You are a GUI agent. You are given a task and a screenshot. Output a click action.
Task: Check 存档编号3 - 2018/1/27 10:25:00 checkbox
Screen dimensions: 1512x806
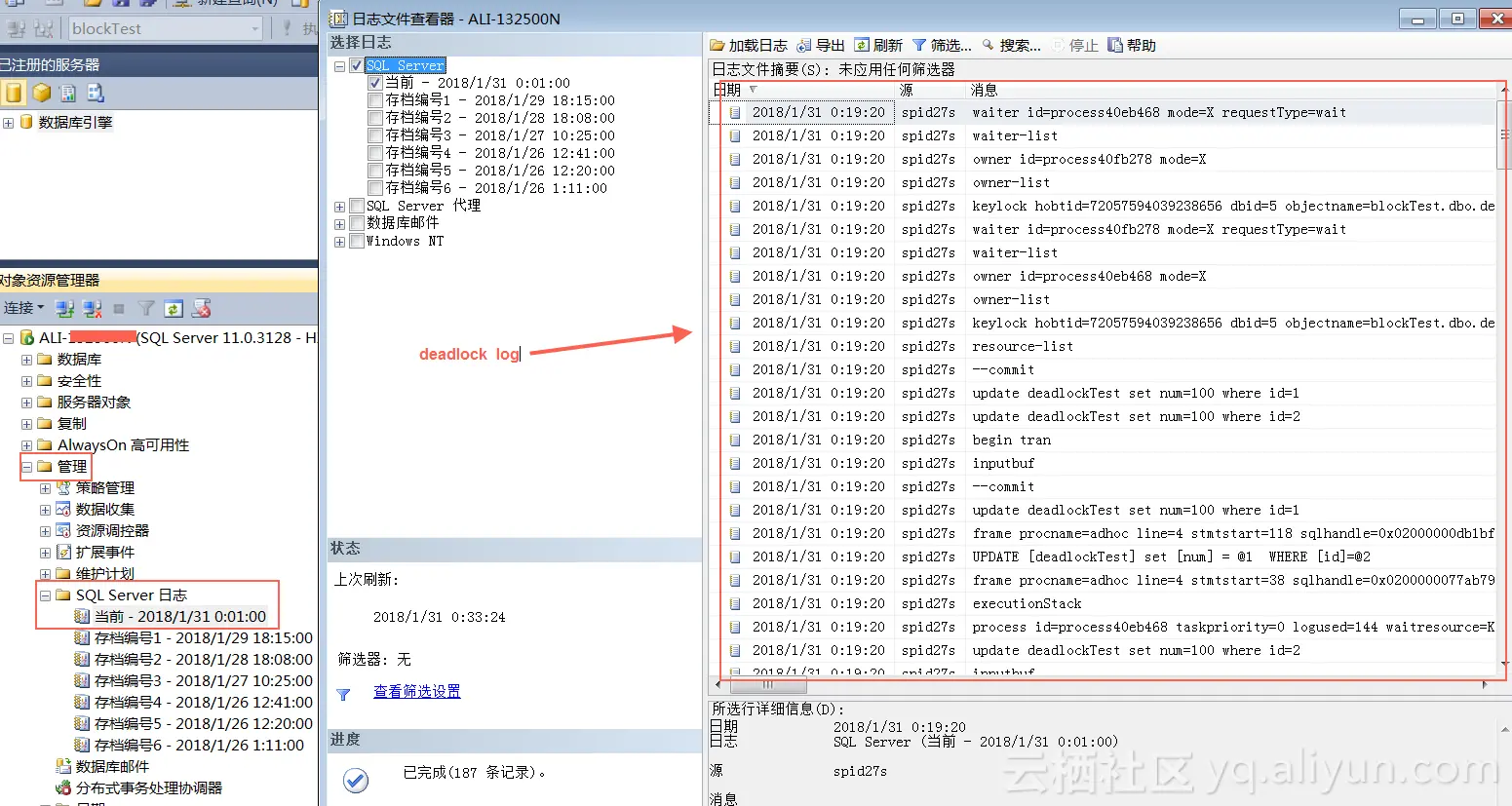coord(375,135)
